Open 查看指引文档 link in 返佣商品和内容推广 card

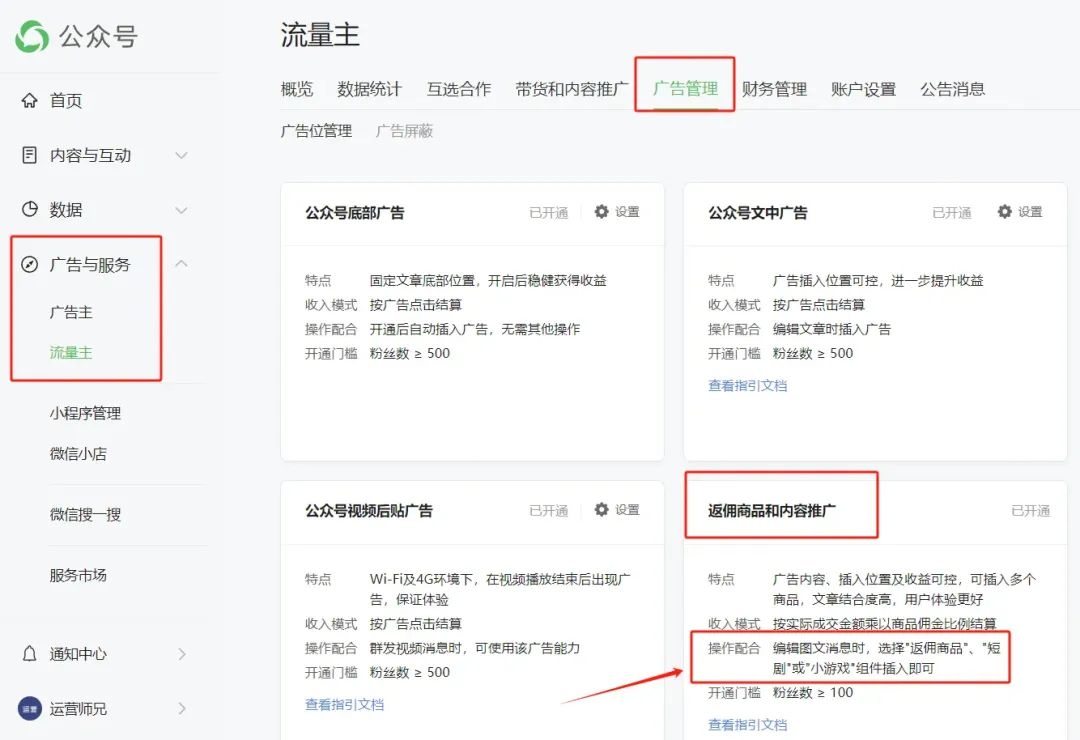pyautogui.click(x=747, y=724)
